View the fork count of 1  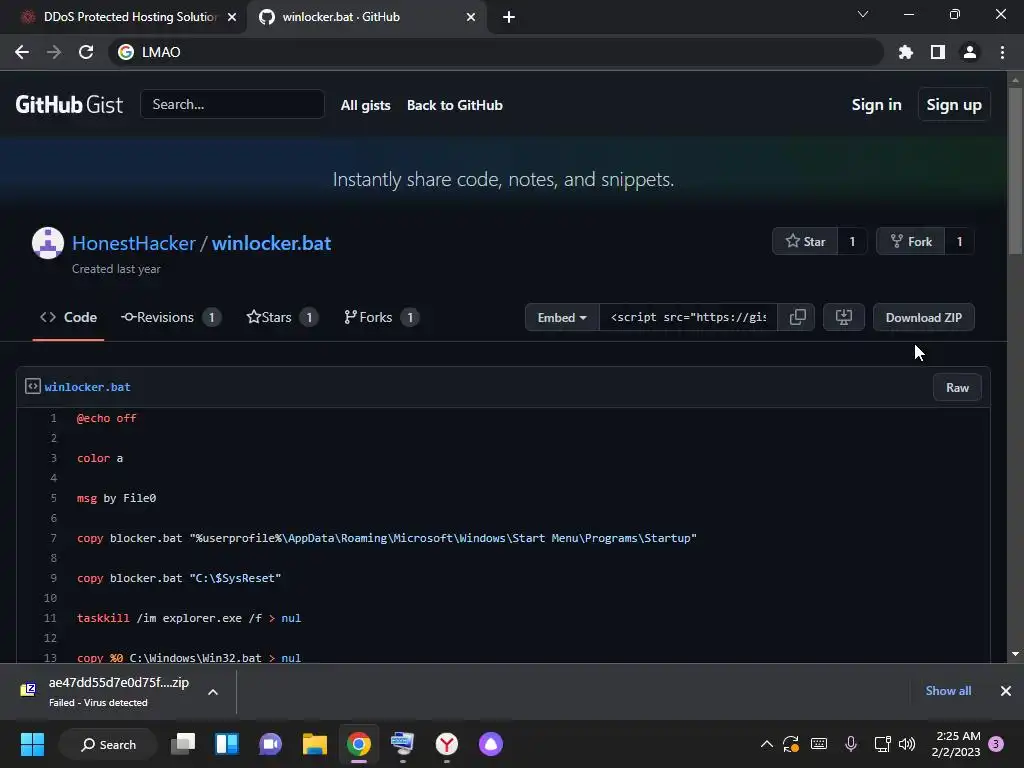[x=959, y=242]
